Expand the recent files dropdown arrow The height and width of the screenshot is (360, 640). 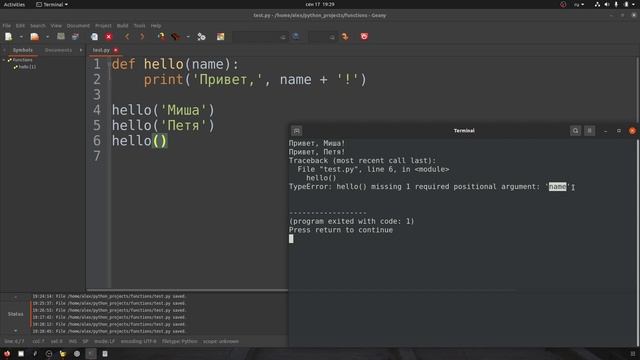47,37
